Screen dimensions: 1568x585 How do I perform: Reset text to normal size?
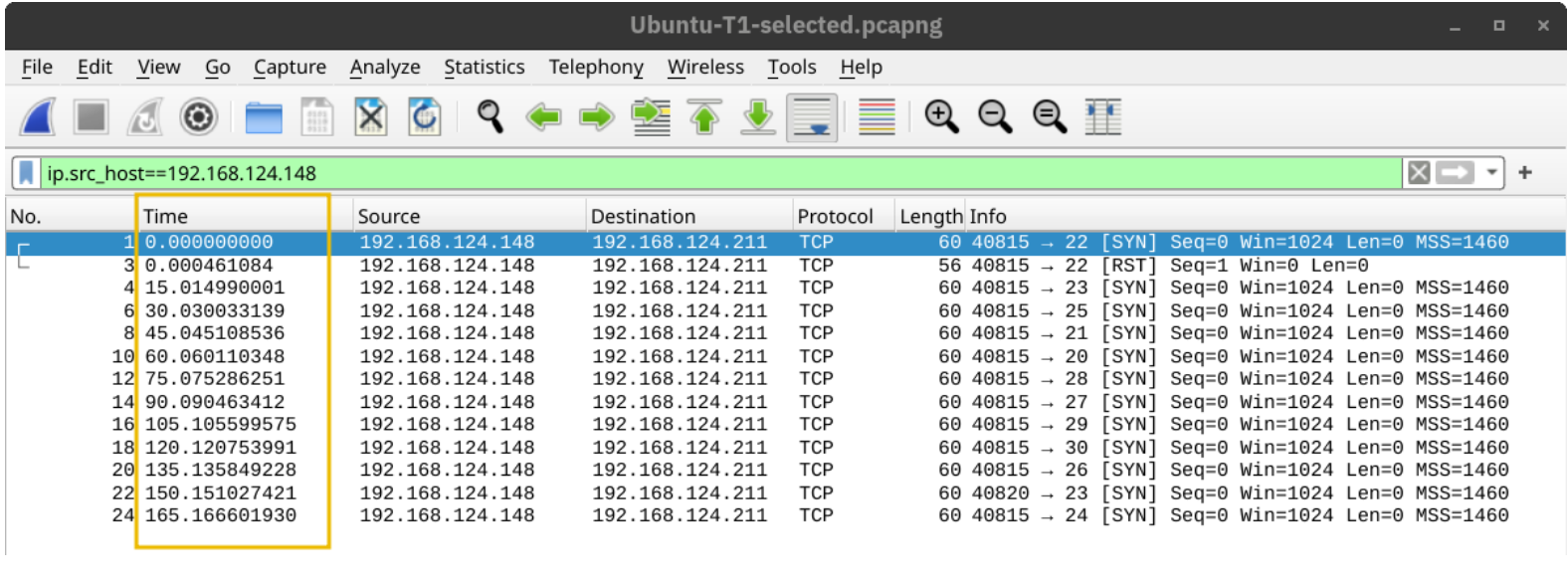tap(1049, 117)
